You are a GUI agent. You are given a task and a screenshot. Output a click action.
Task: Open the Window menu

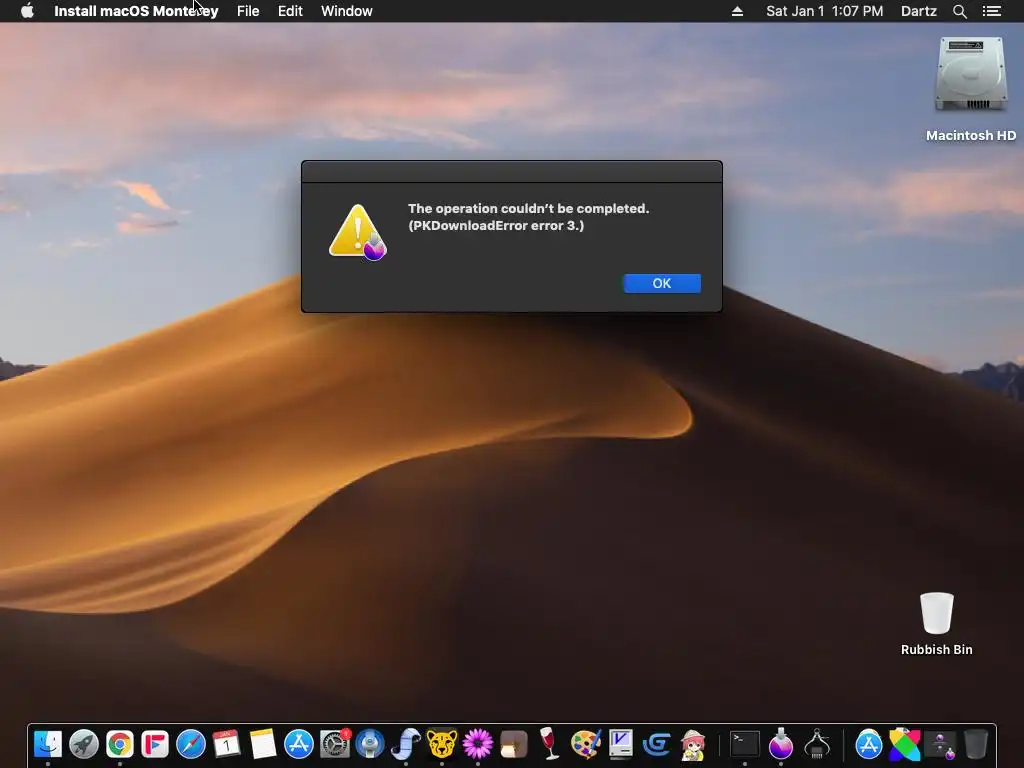pos(347,11)
